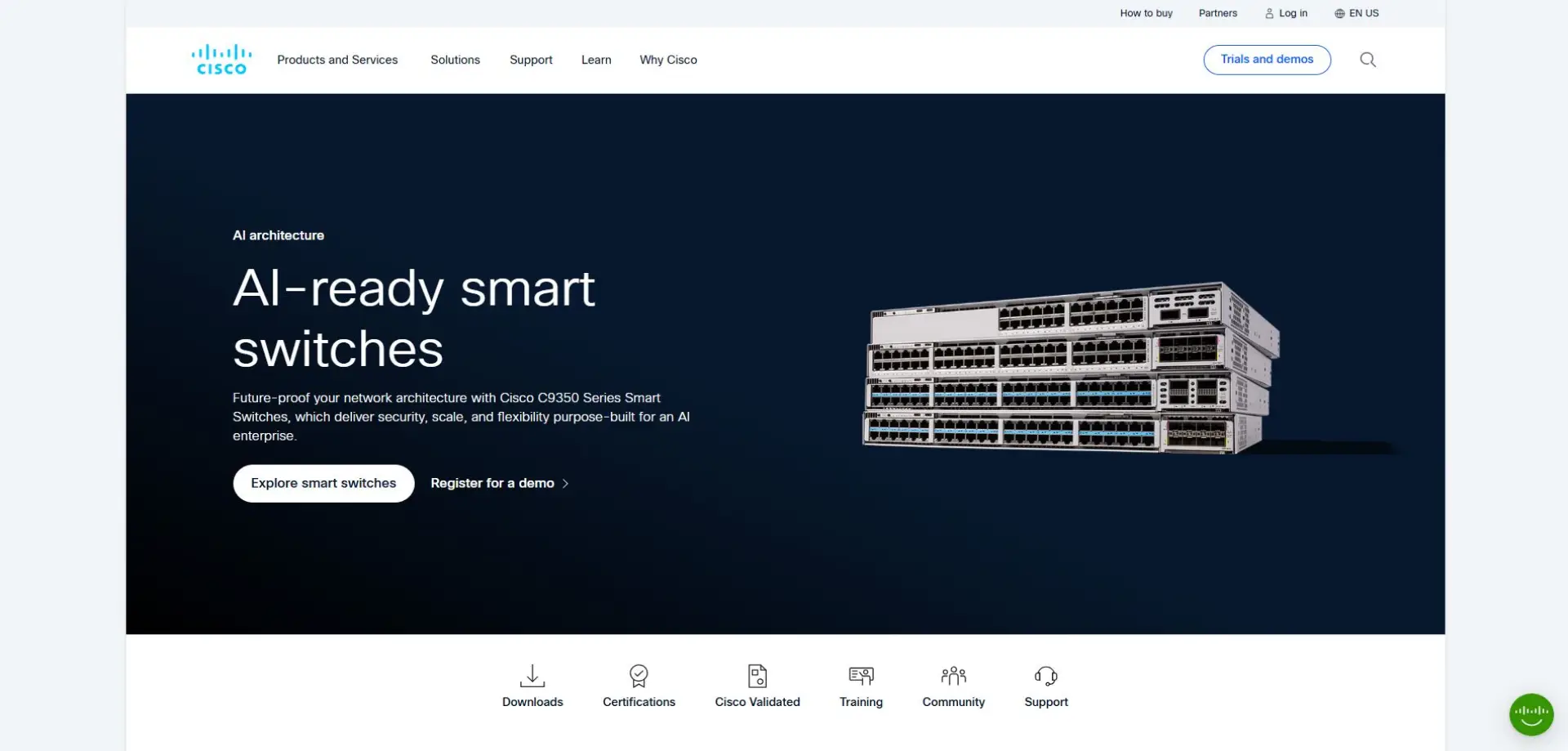Open the Why Cisco menu
Image resolution: width=1568 pixels, height=751 pixels.
668,60
